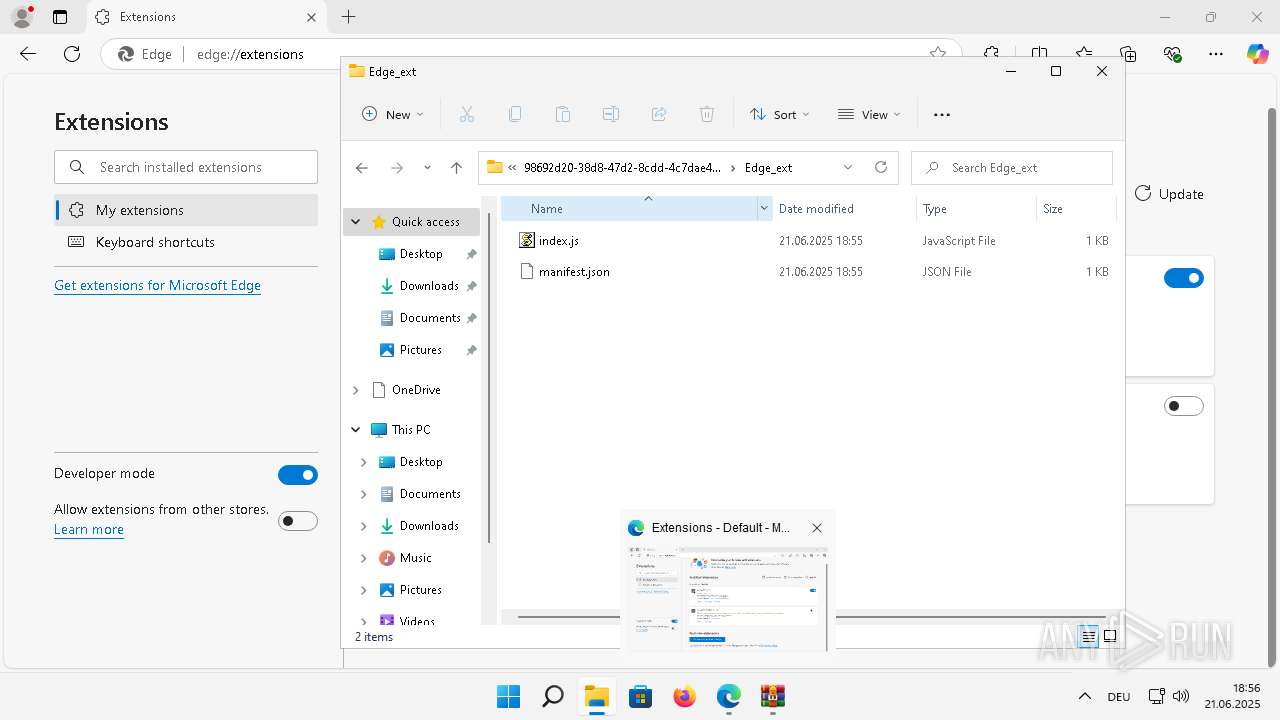1280x720 pixels.
Task: Go back with Explorer's back arrow
Action: [x=362, y=168]
